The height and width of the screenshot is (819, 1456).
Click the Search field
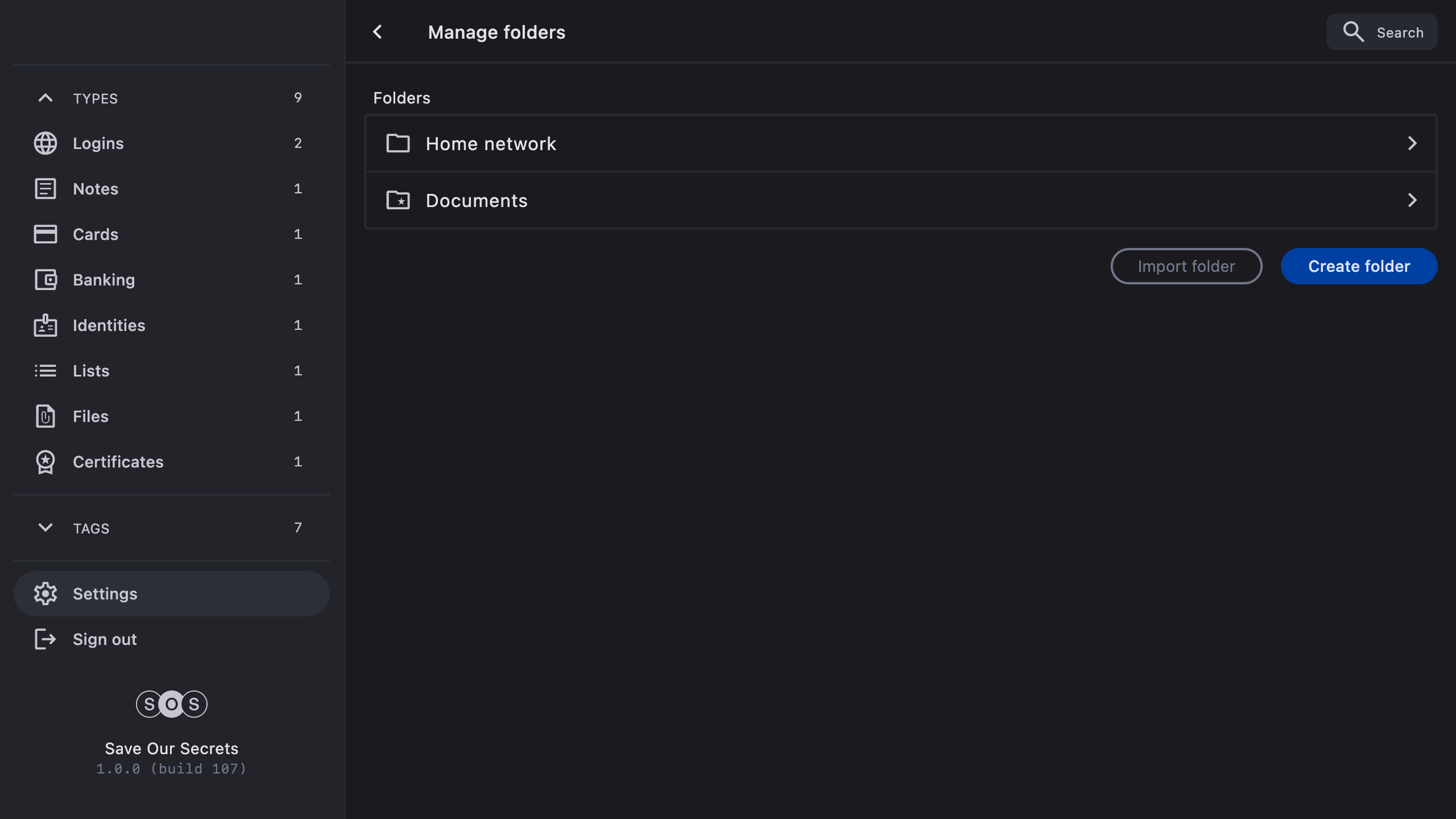(1382, 32)
